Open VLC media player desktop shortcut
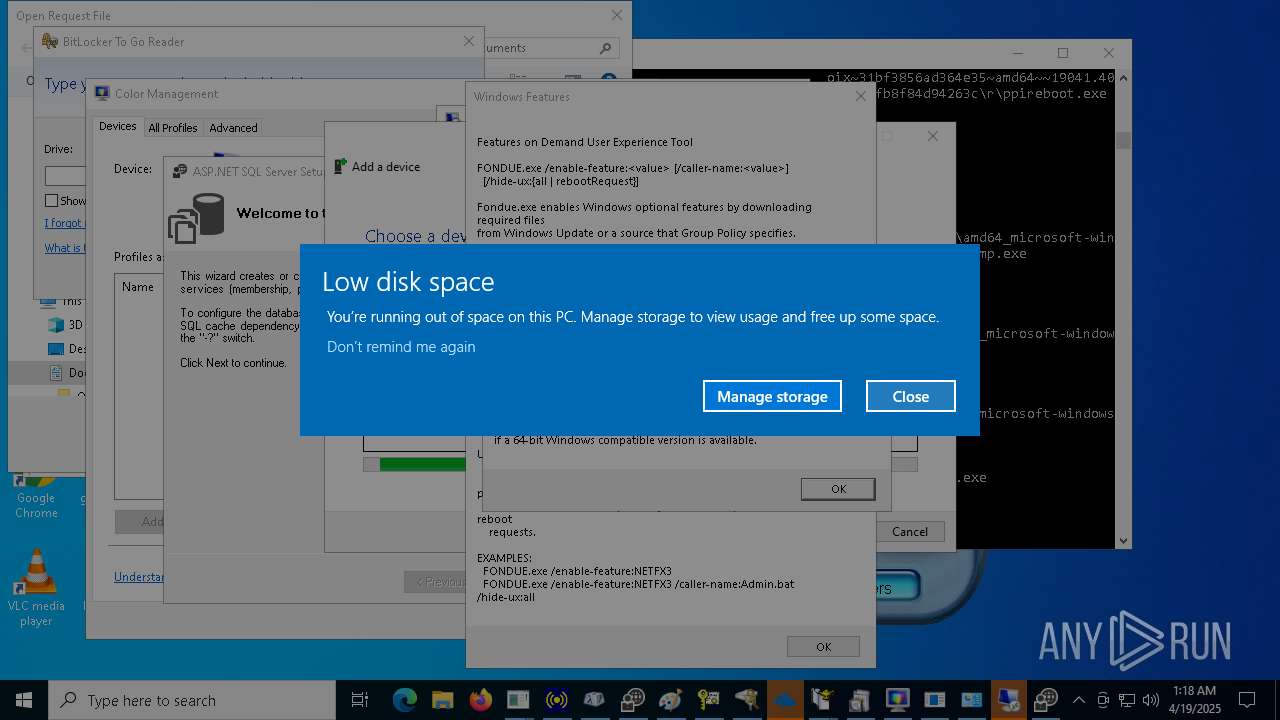This screenshot has height=720, width=1280. pos(36,588)
